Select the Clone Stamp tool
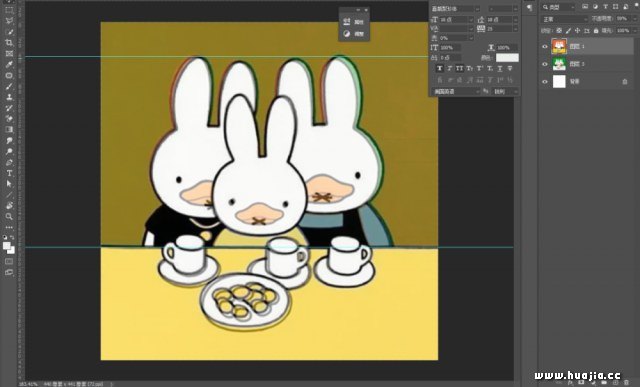 [x=9, y=97]
